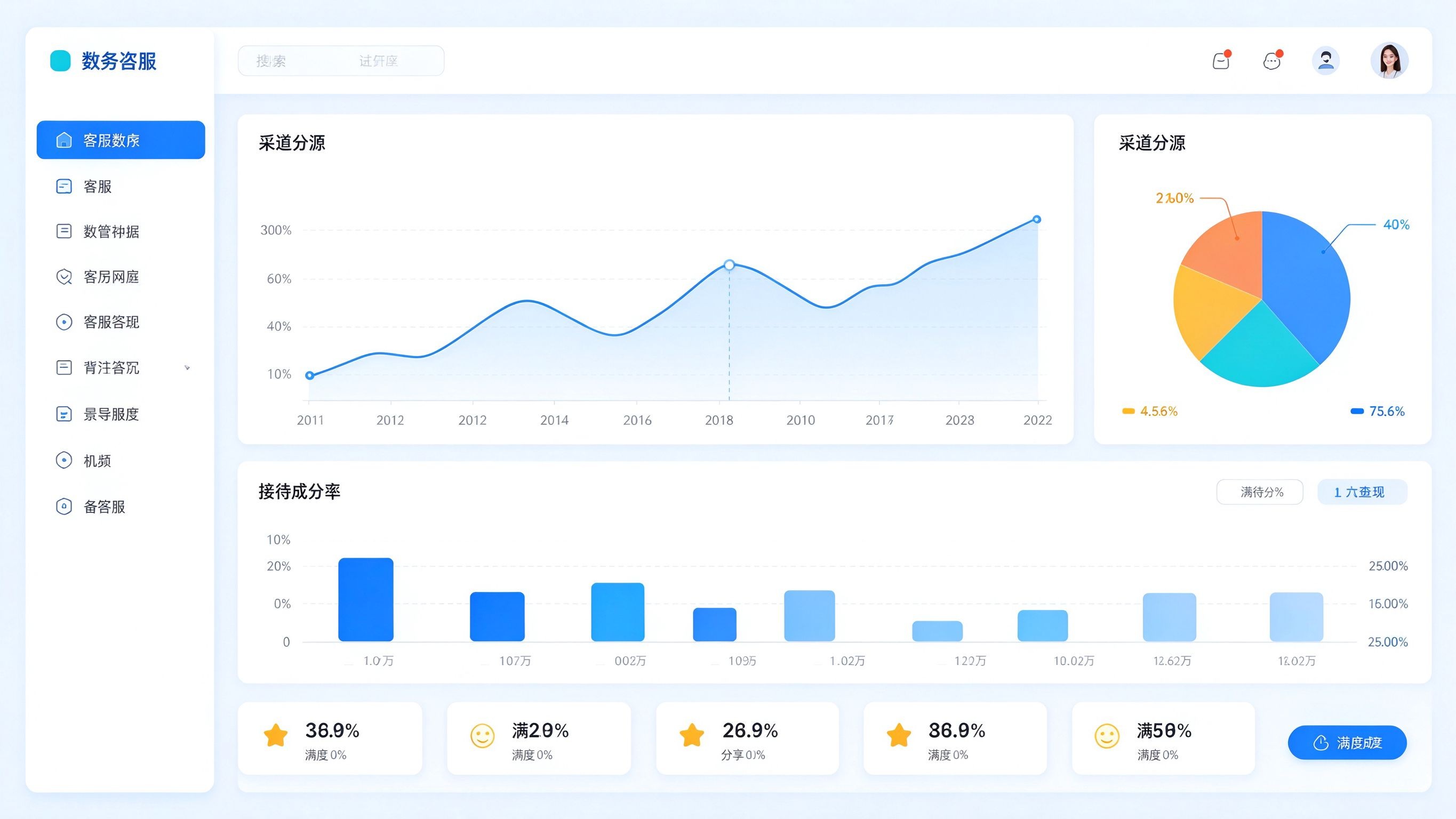Open the inbox notification icon in header
This screenshot has height=819, width=1456.
(x=1221, y=60)
